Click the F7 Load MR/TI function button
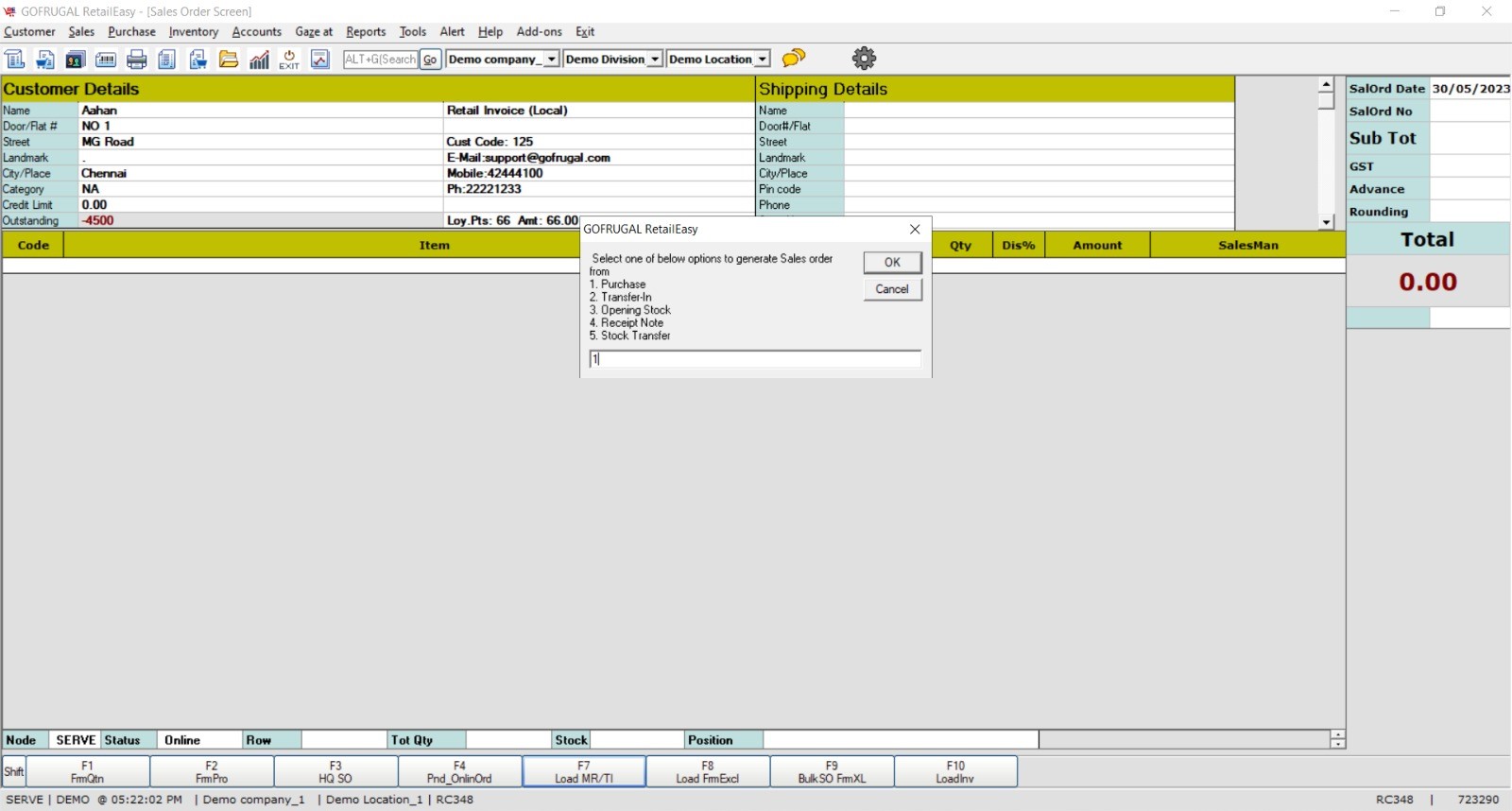 pyautogui.click(x=584, y=771)
